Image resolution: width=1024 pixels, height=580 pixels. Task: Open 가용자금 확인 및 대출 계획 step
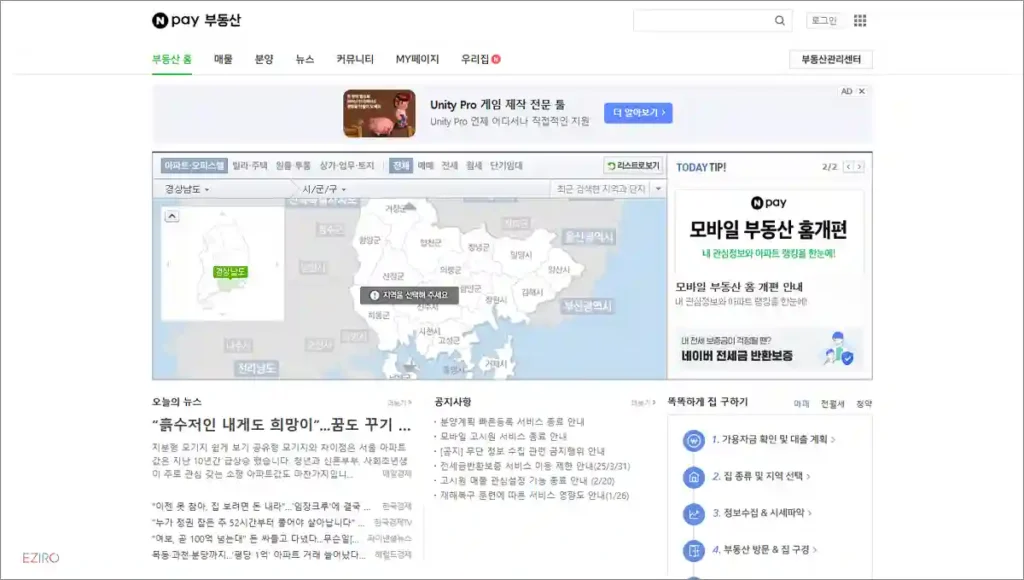[773, 440]
